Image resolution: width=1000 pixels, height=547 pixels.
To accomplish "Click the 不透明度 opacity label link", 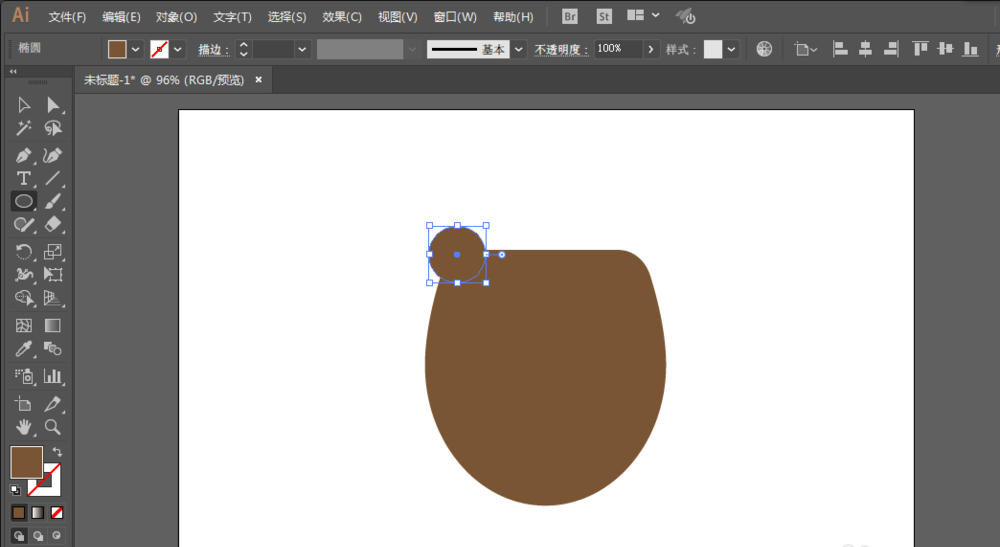I will coord(561,50).
